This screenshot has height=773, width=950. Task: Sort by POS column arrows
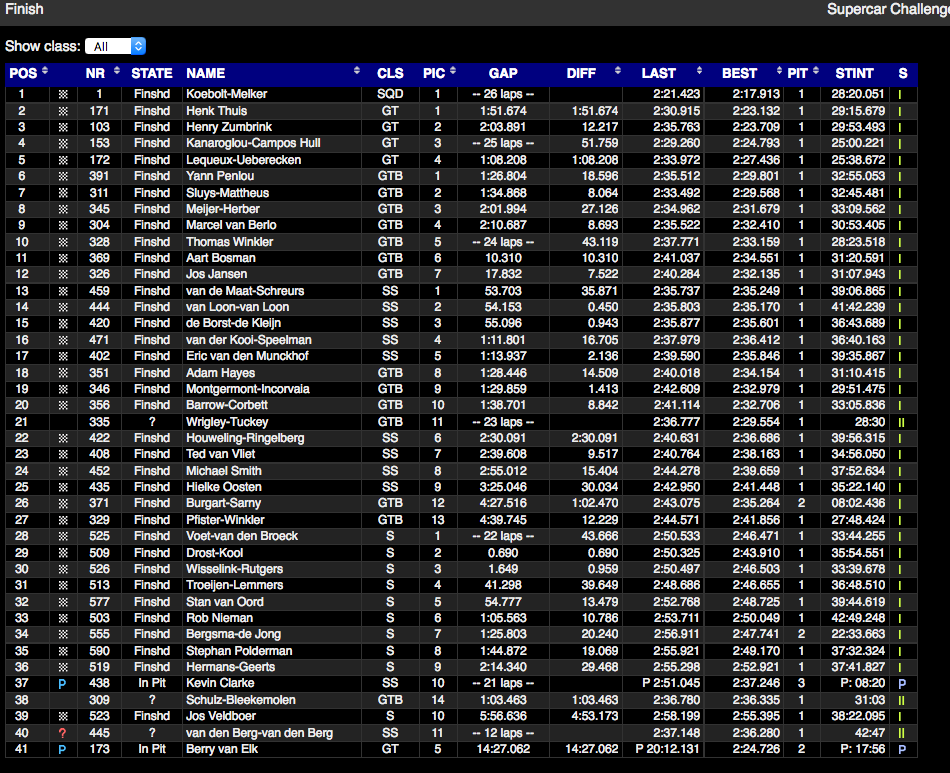point(45,72)
